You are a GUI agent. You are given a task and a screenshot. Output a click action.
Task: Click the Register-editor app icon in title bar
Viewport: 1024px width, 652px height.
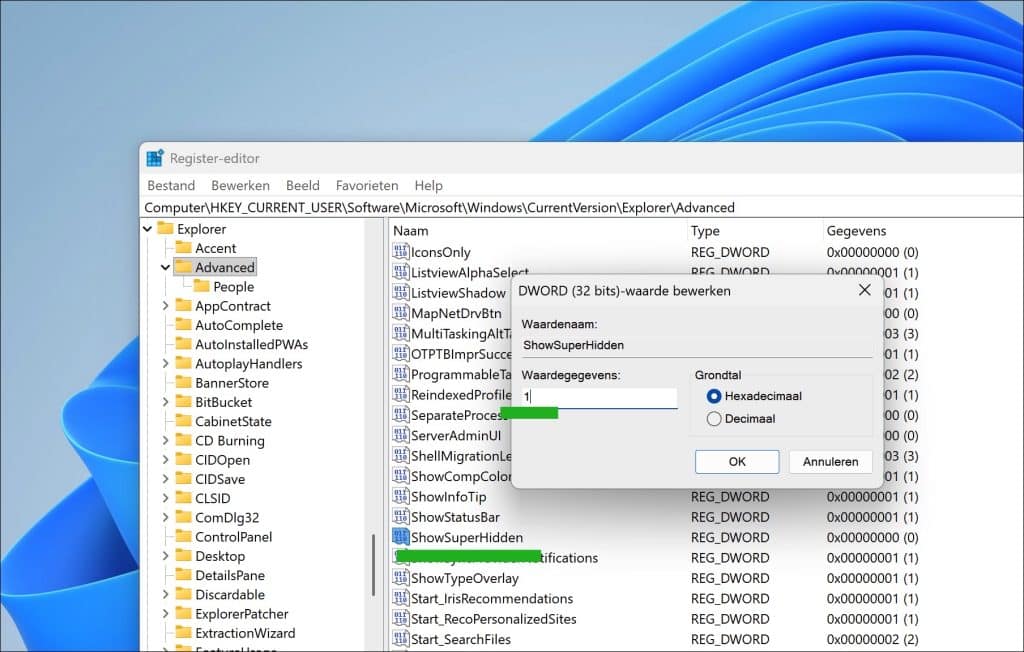(x=155, y=157)
